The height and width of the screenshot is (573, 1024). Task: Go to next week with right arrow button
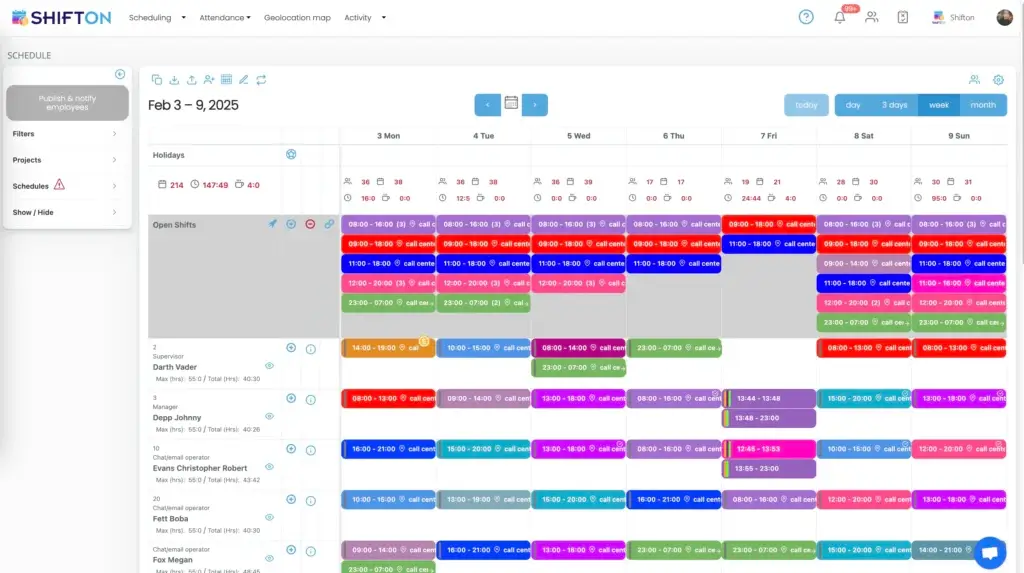tap(535, 104)
